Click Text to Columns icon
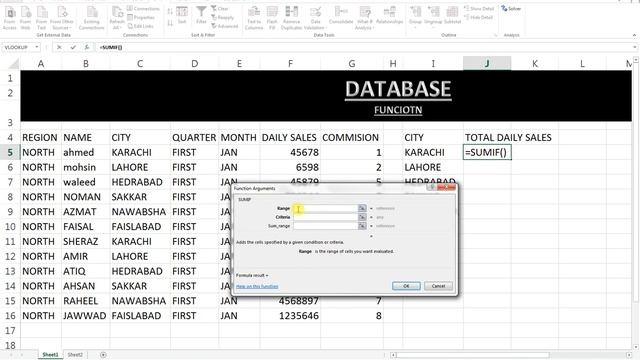This screenshot has height=360, width=640. coord(254,18)
